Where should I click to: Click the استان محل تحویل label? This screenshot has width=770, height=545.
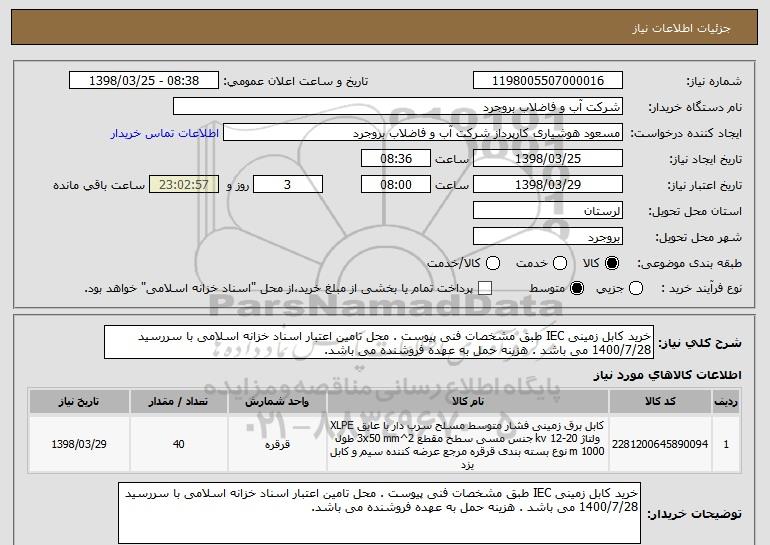[695, 211]
